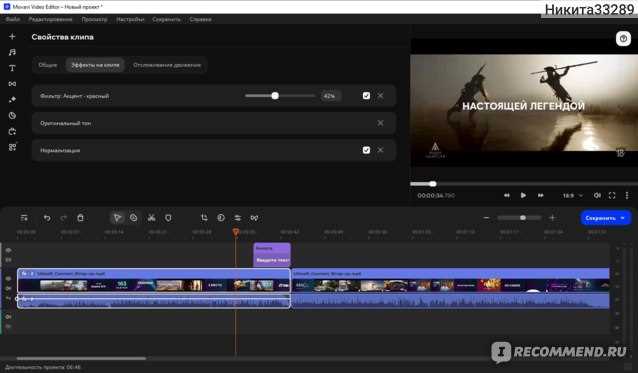The width and height of the screenshot is (638, 373).
Task: Open the transition wizard on timeline toolbar
Action: pyautogui.click(x=254, y=218)
